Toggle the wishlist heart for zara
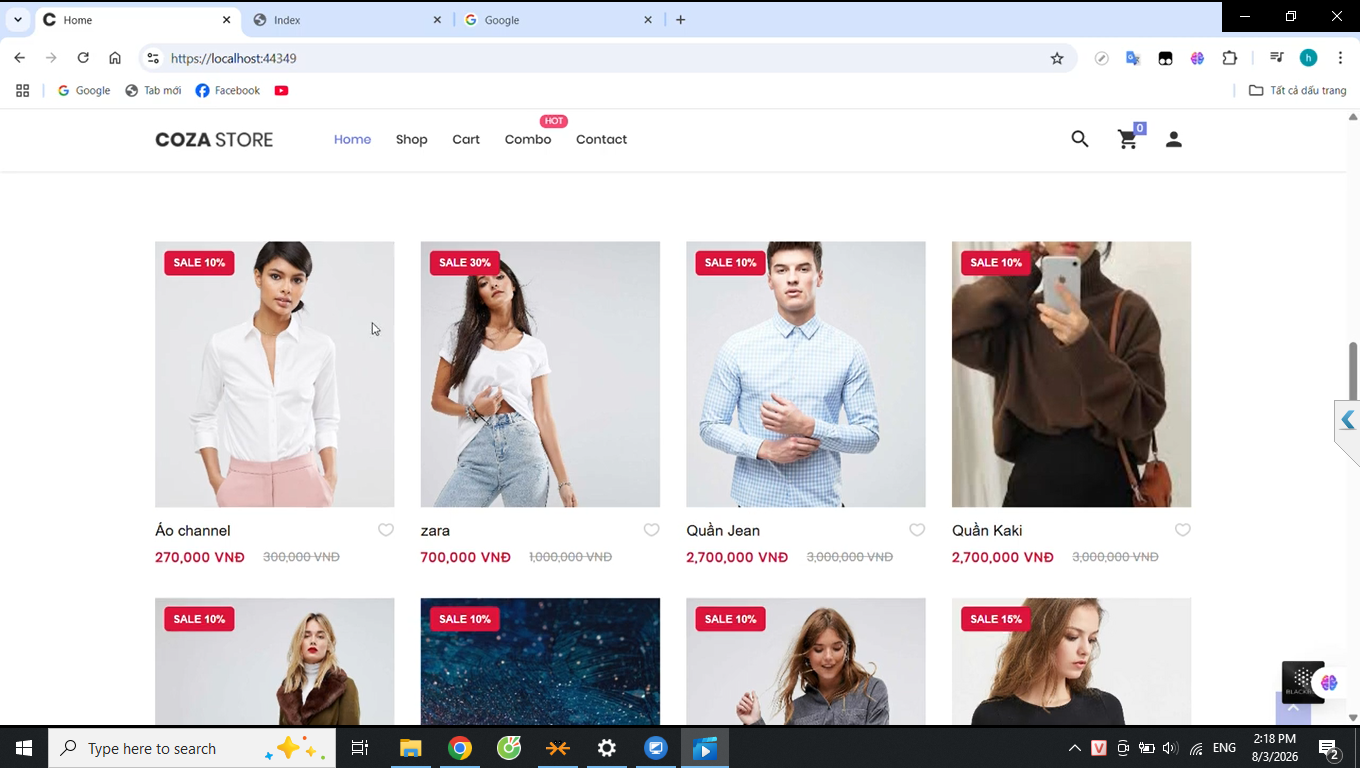 tap(651, 530)
